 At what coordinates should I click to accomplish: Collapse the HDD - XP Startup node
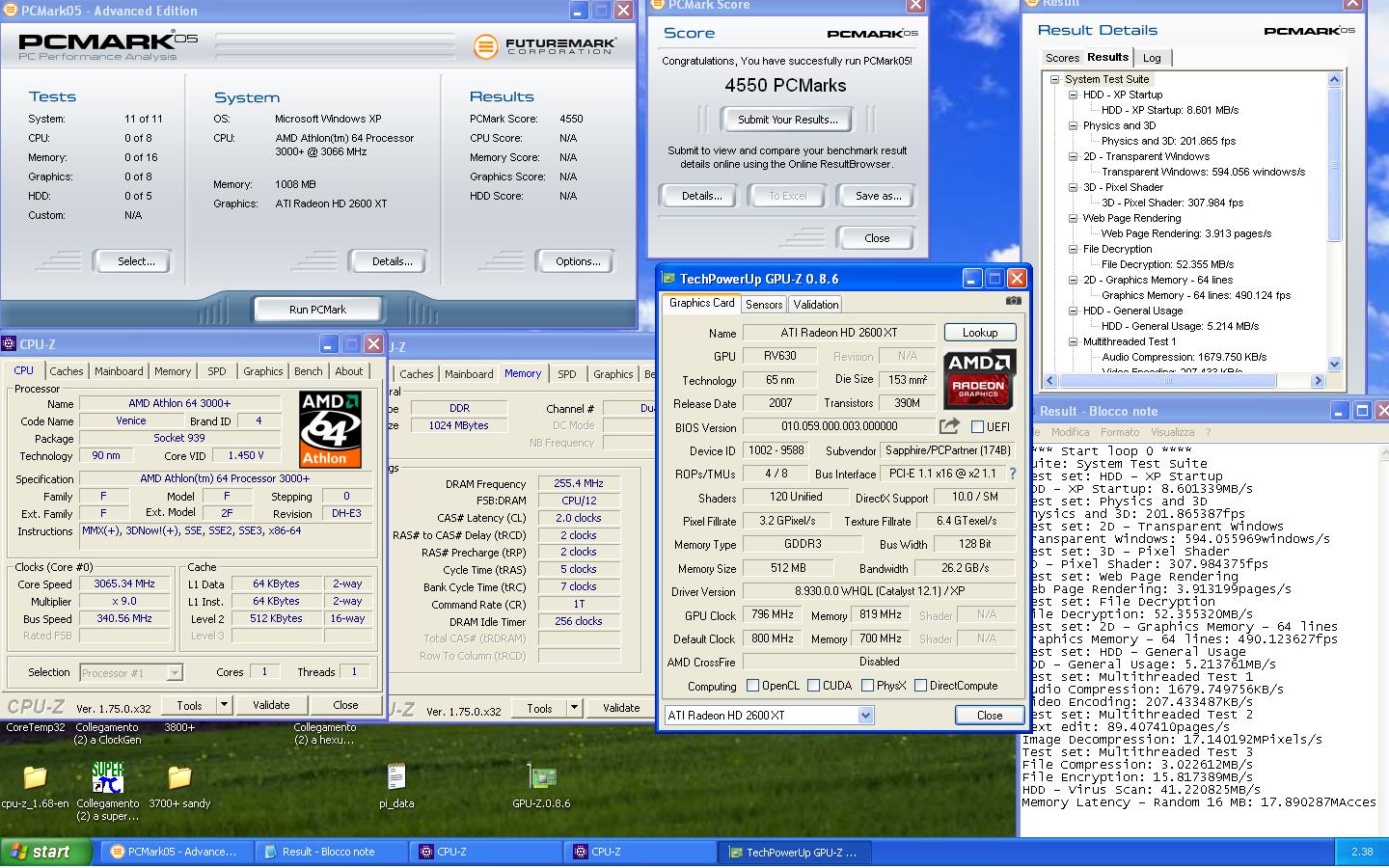click(x=1073, y=95)
